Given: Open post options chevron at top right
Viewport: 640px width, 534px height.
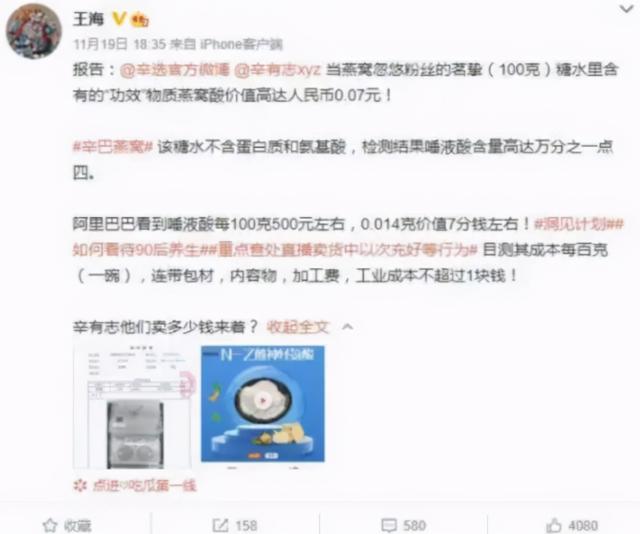Looking at the screenshot, I should [626, 9].
